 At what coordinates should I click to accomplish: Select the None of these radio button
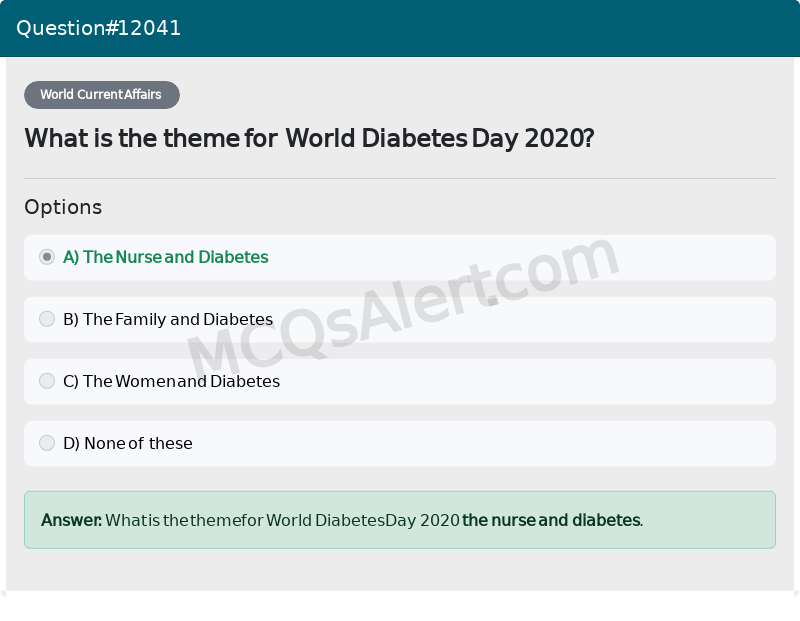pos(47,443)
